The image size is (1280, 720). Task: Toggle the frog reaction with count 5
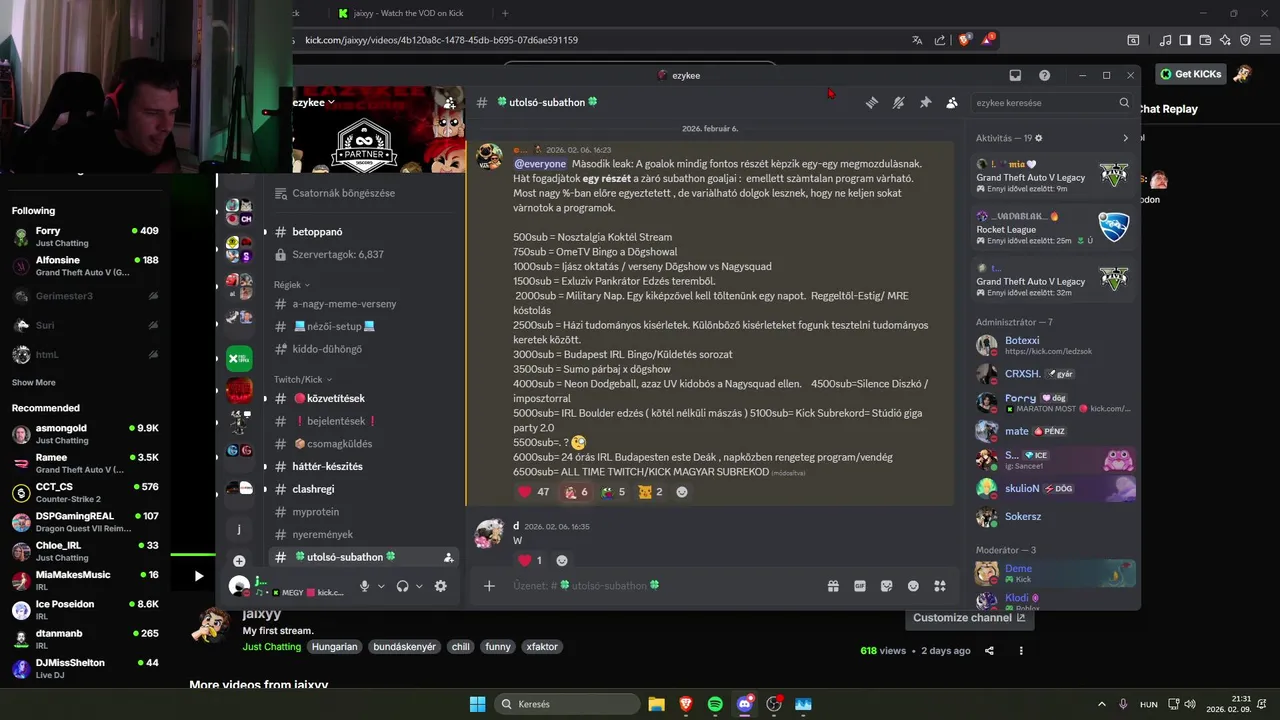pos(613,492)
